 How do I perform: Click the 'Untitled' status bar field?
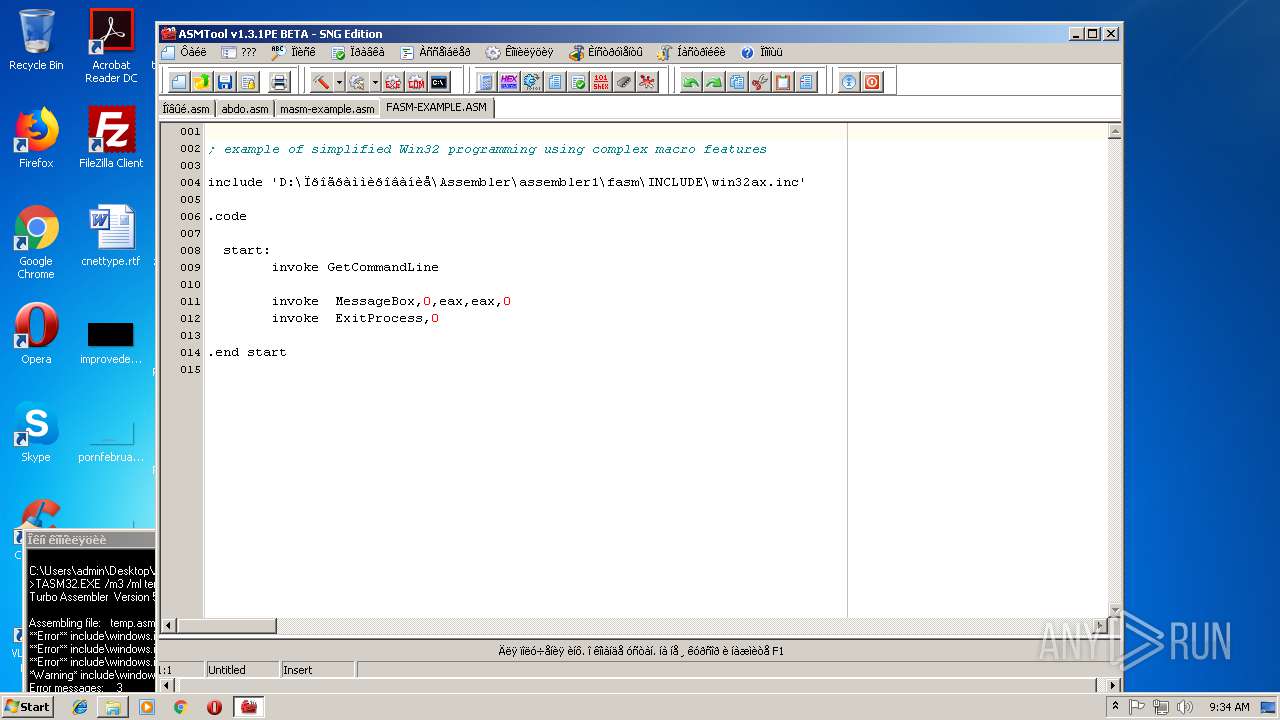[241, 670]
